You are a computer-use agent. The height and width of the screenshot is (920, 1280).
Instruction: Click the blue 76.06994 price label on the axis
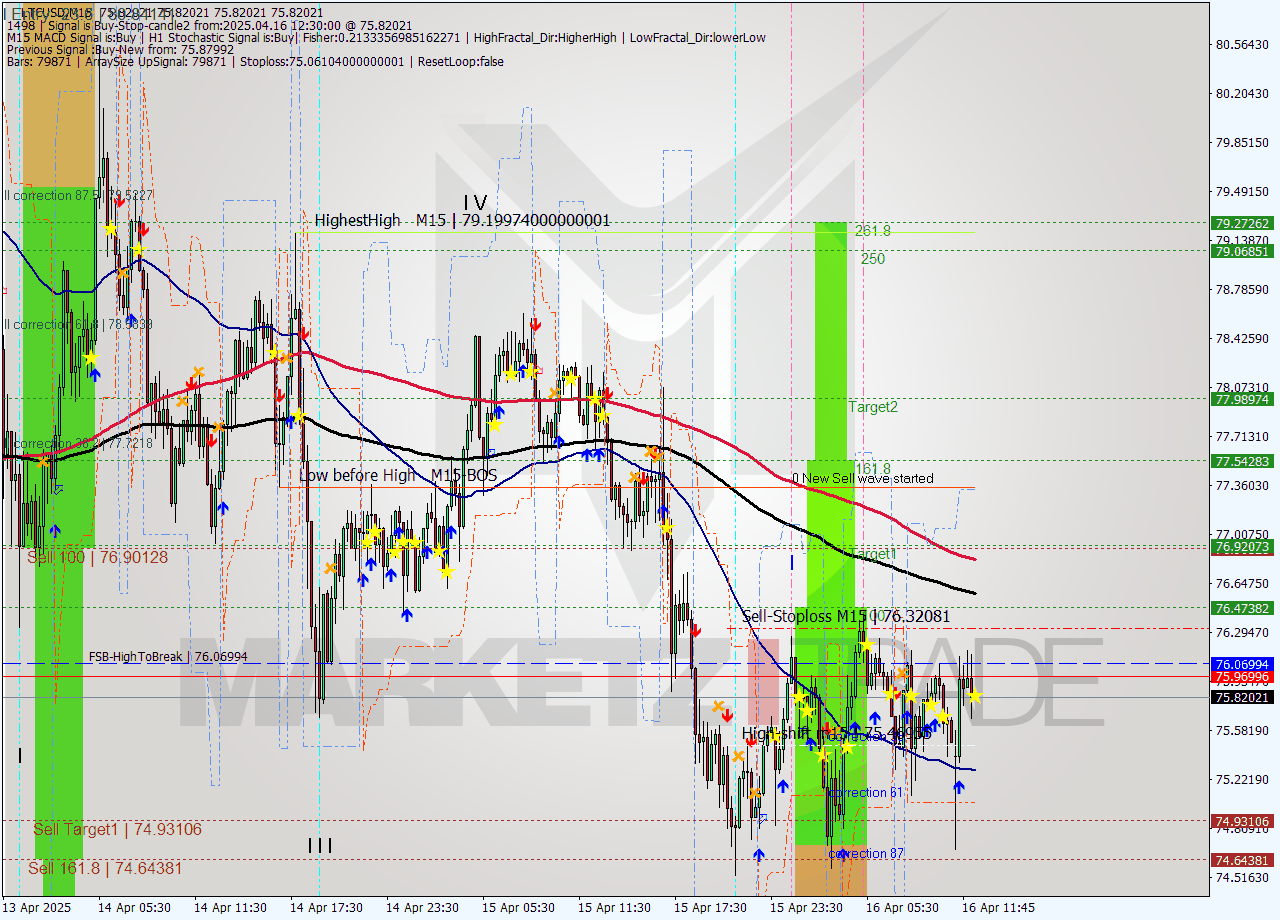click(x=1243, y=665)
